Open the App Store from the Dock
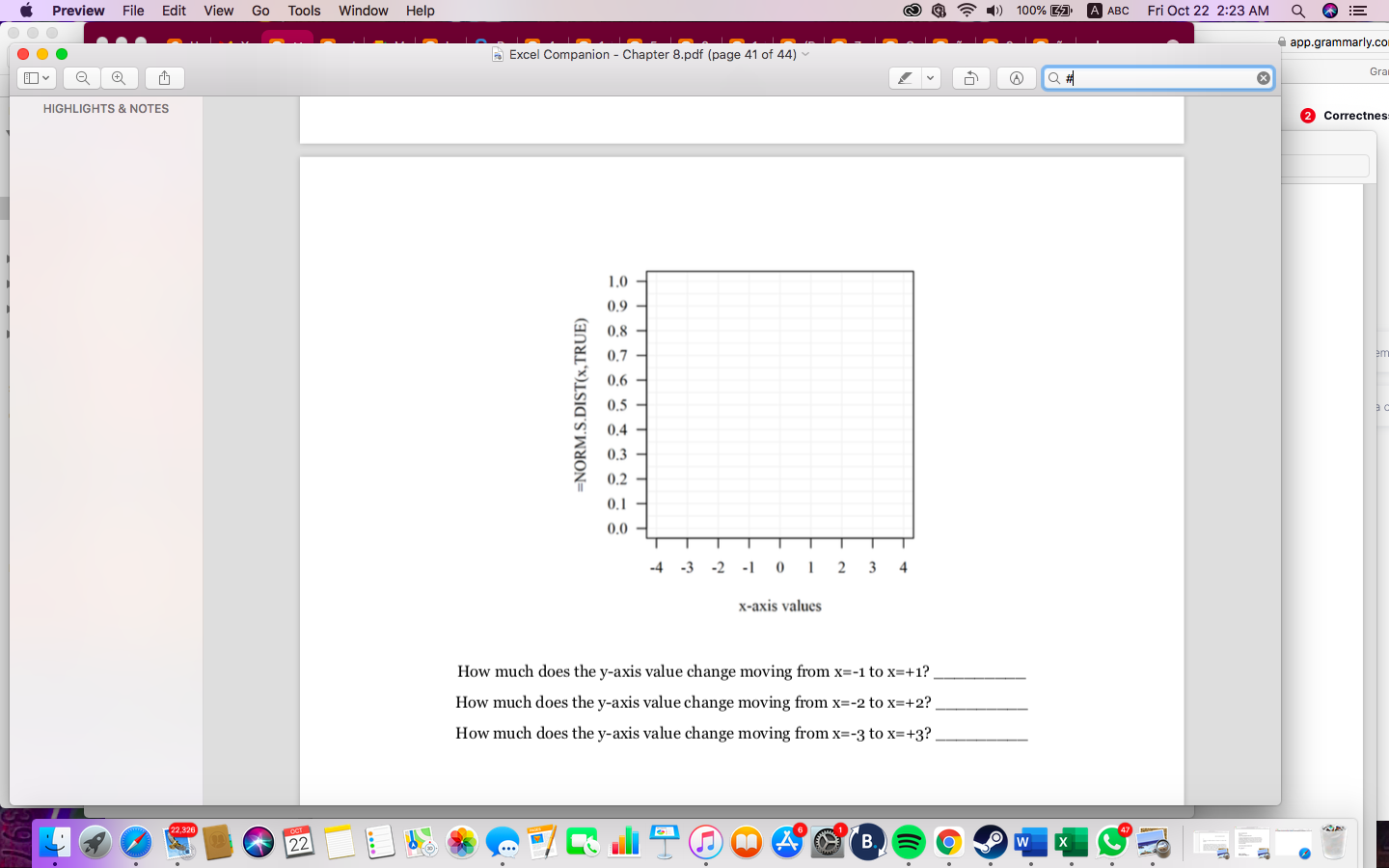The height and width of the screenshot is (868, 1389). (x=787, y=842)
